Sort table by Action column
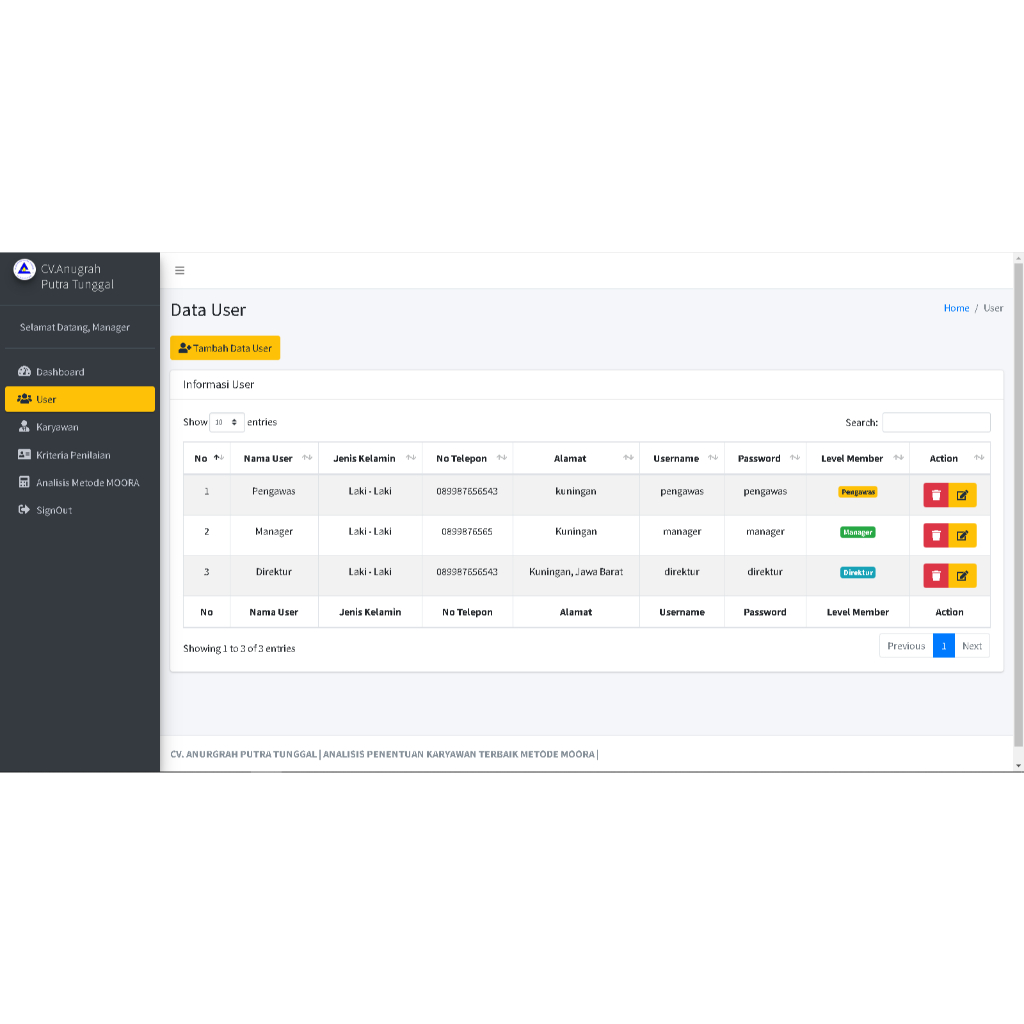 (x=950, y=458)
